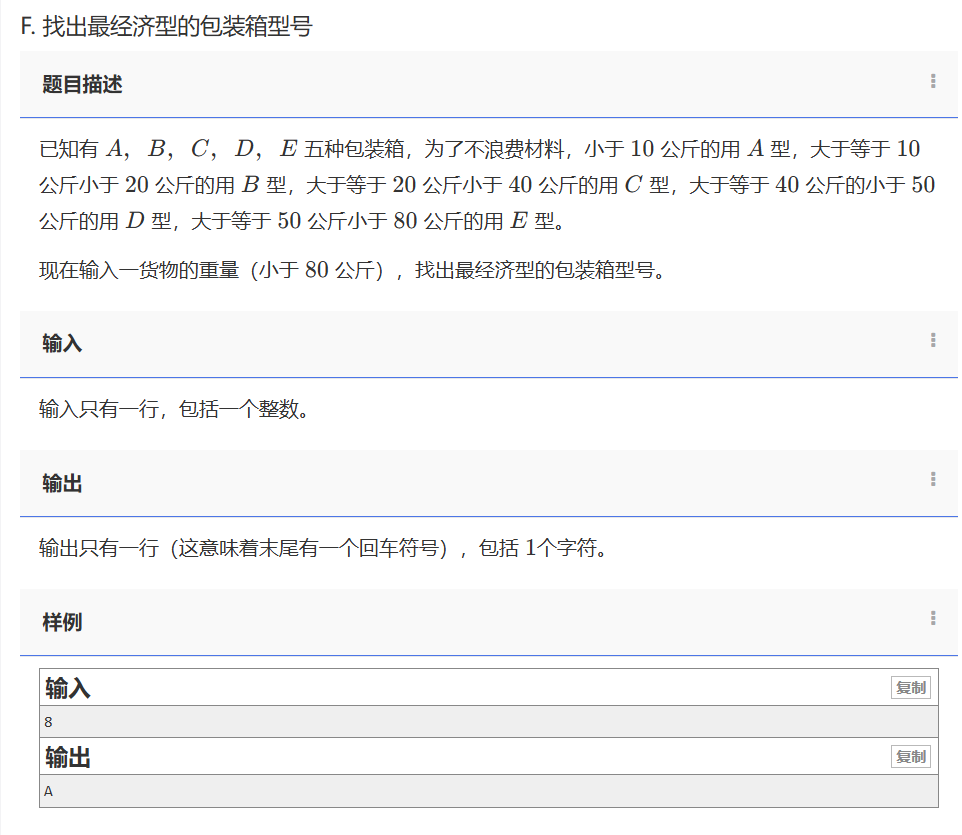Image resolution: width=962 pixels, height=835 pixels.
Task: Open the 样例 section three-dot menu
Action: [x=932, y=619]
